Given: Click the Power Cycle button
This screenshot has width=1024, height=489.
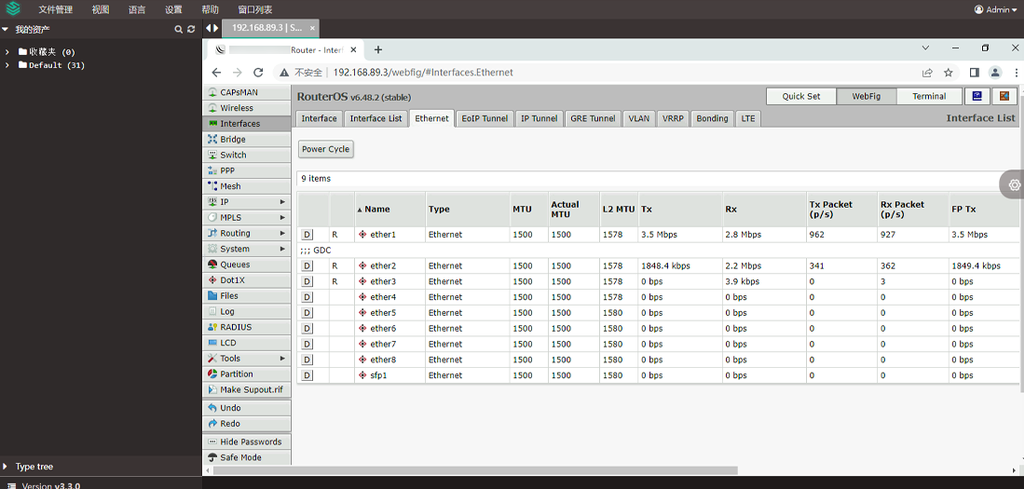Looking at the screenshot, I should coord(326,149).
